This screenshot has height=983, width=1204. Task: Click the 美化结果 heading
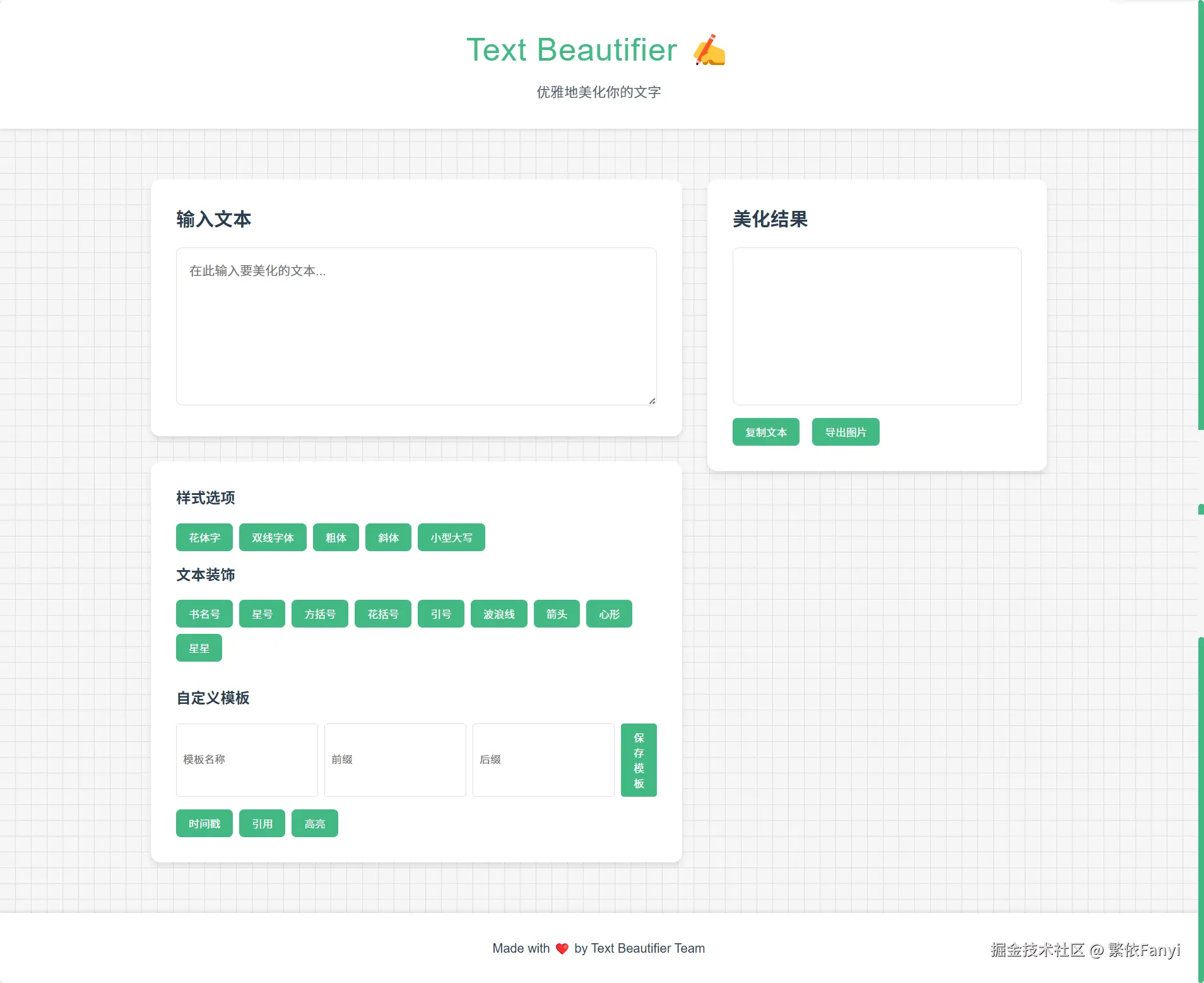pyautogui.click(x=770, y=219)
